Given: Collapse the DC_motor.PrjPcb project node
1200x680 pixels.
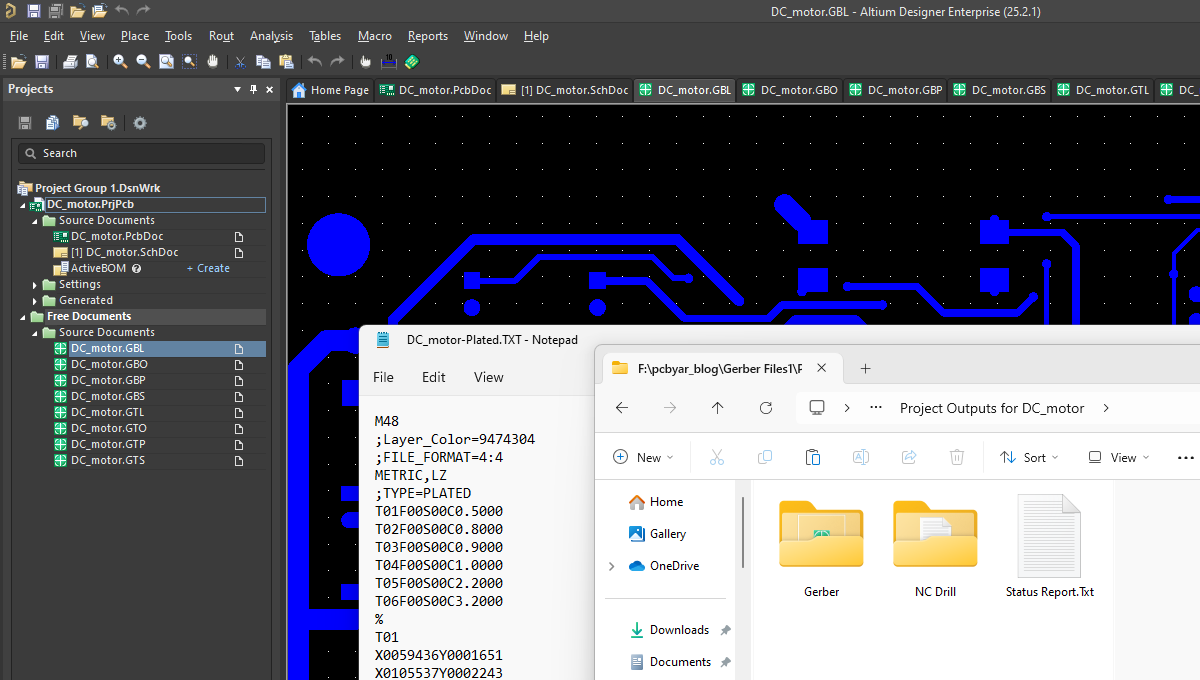Looking at the screenshot, I should point(23,205).
